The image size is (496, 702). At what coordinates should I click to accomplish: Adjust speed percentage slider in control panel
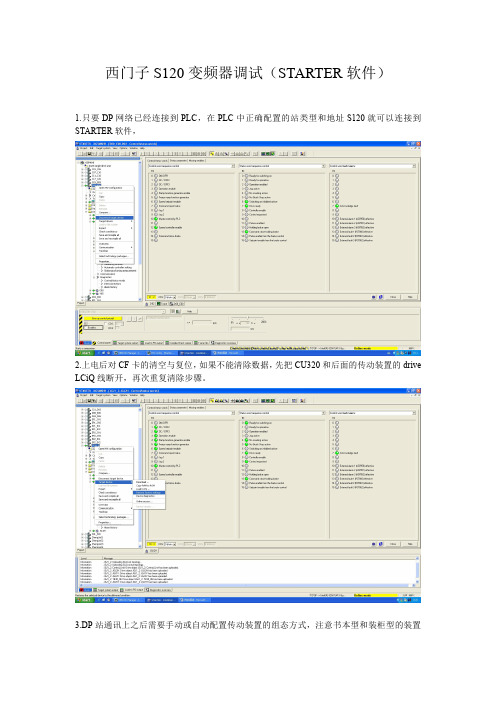[249, 318]
